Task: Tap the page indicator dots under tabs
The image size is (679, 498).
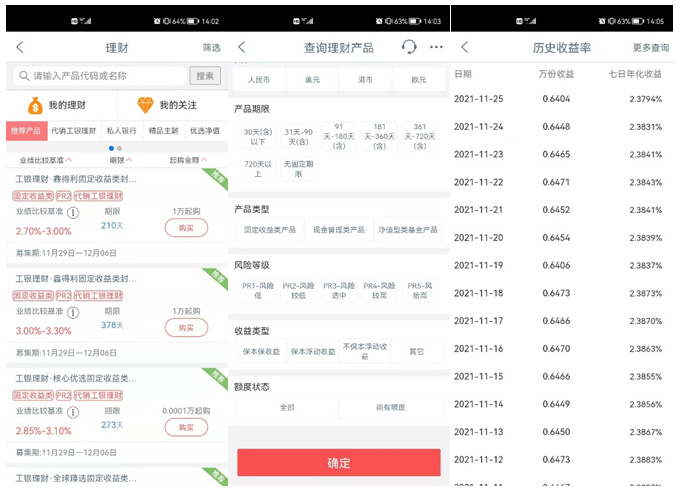Action: pos(115,148)
